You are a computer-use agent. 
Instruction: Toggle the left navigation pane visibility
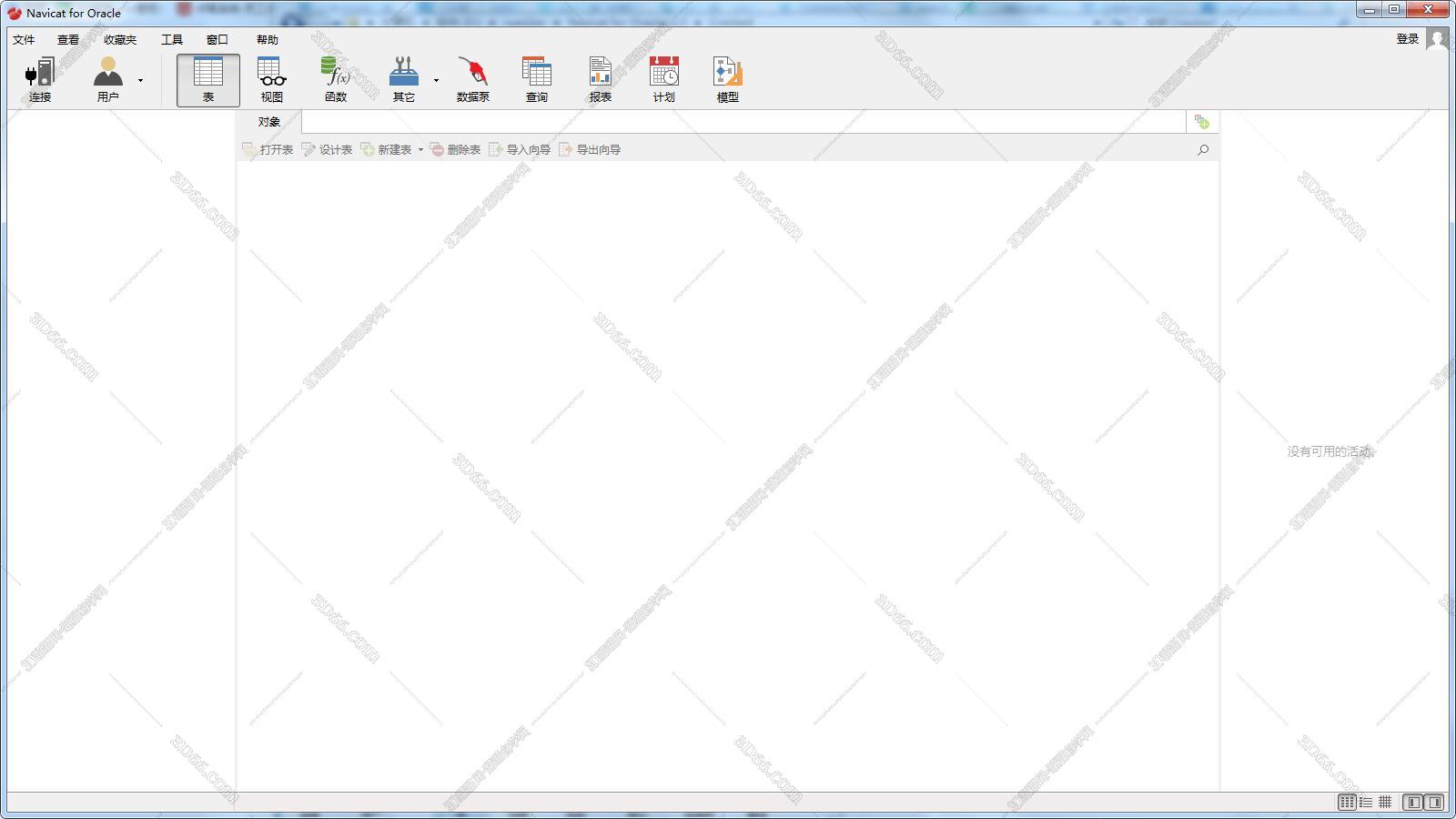click(1413, 802)
